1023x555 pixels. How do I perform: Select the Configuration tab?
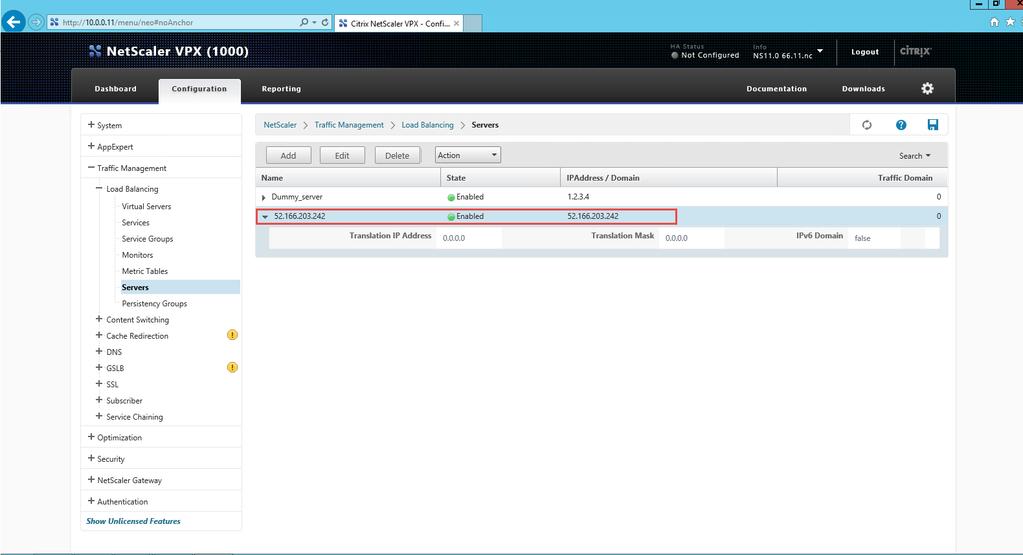tap(199, 89)
